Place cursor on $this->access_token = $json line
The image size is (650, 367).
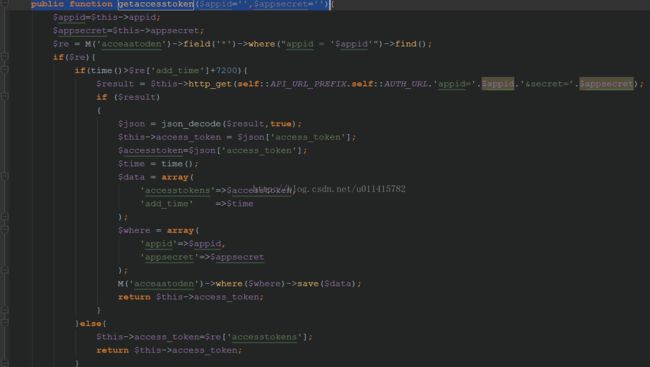(x=237, y=137)
